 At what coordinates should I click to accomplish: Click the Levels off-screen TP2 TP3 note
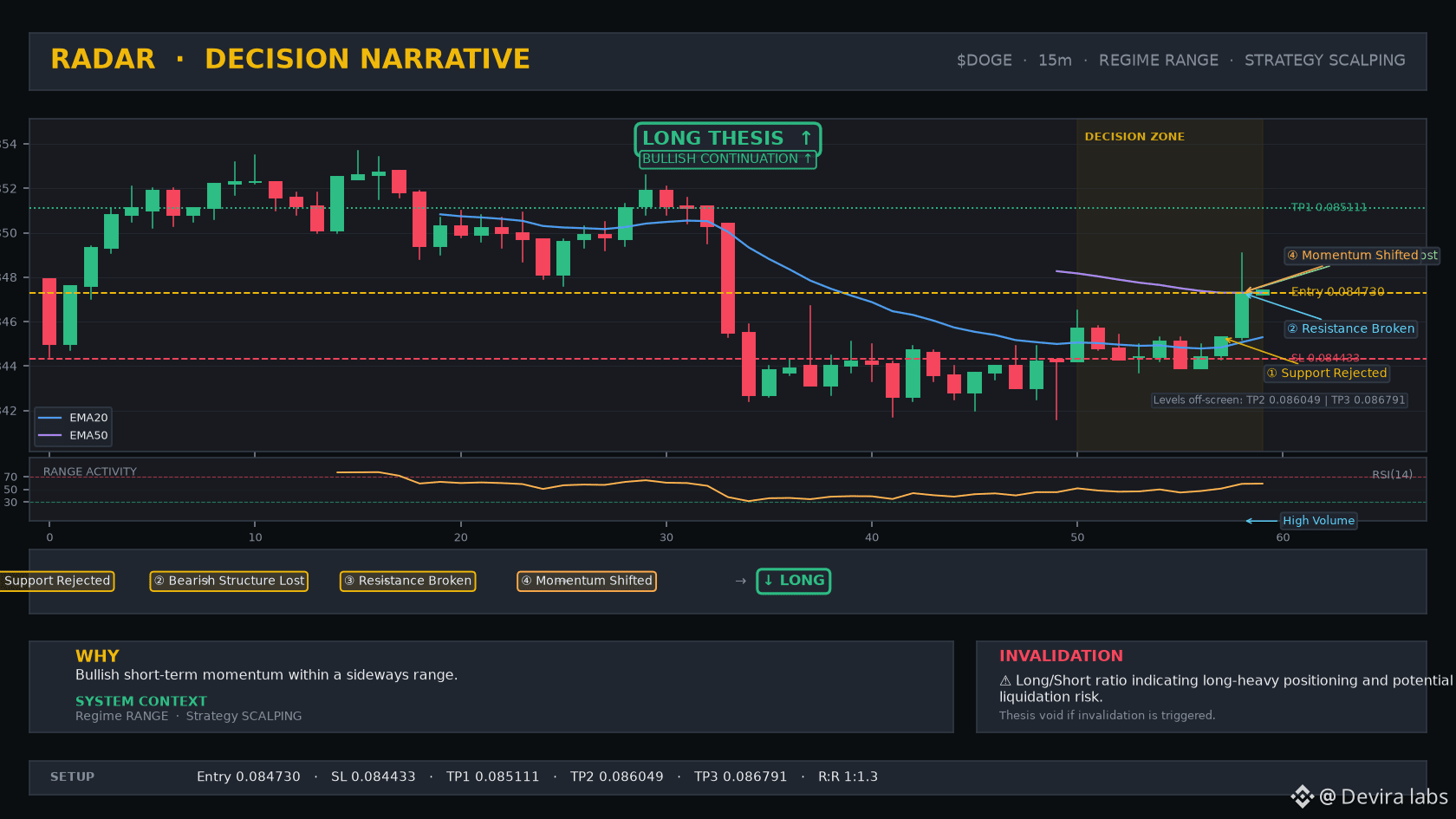click(x=1279, y=400)
